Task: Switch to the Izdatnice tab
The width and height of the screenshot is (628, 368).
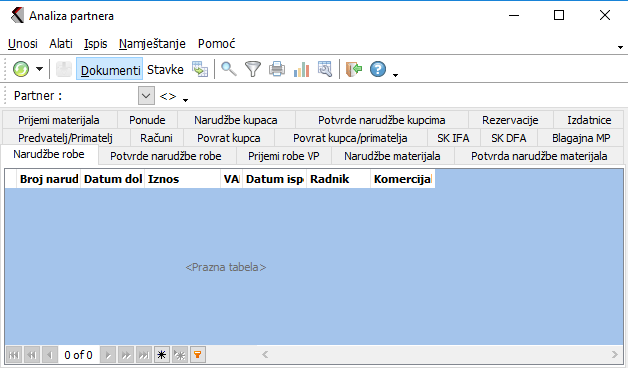Action: [x=589, y=120]
